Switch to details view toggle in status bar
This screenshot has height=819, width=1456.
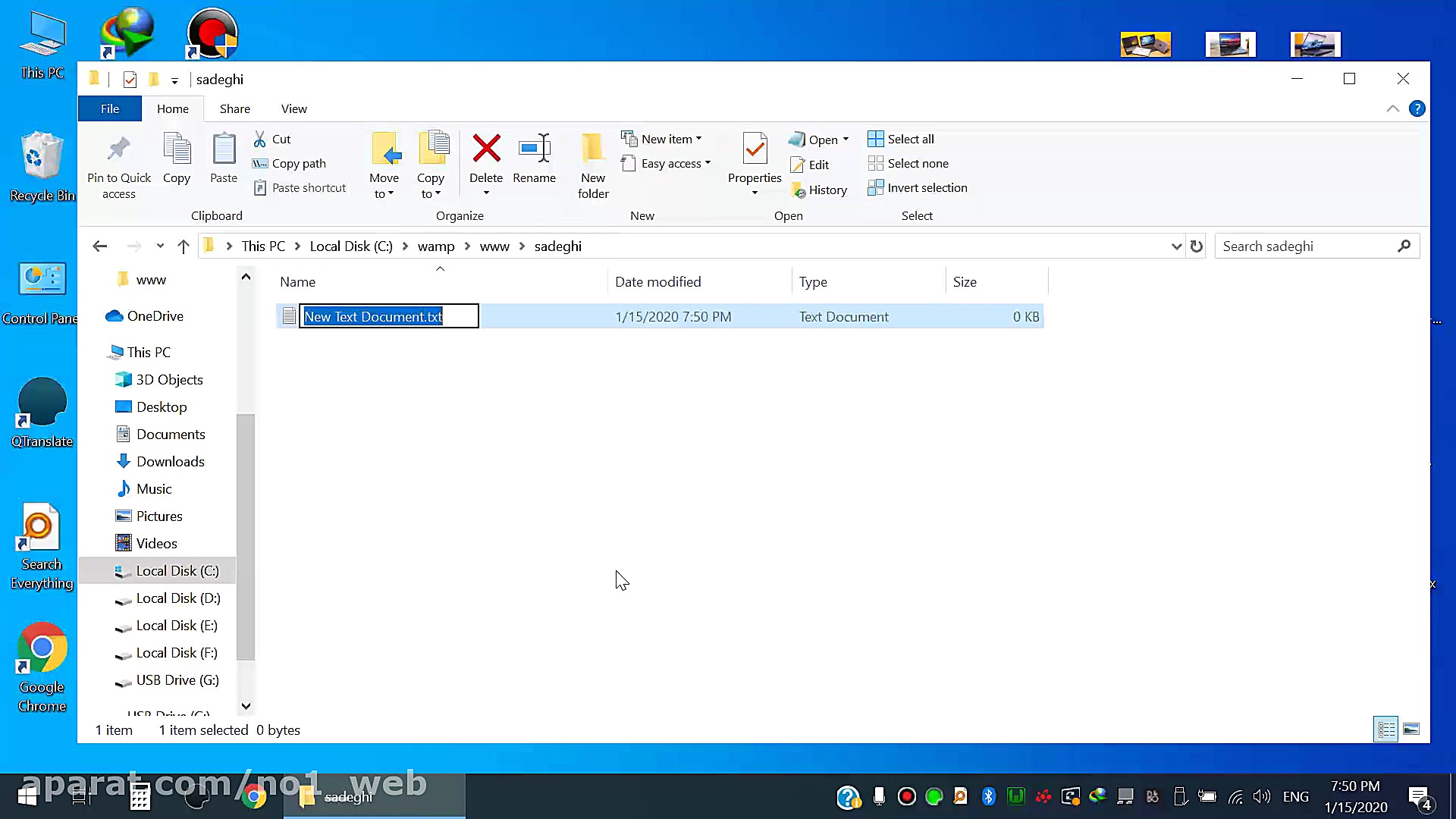(x=1385, y=730)
